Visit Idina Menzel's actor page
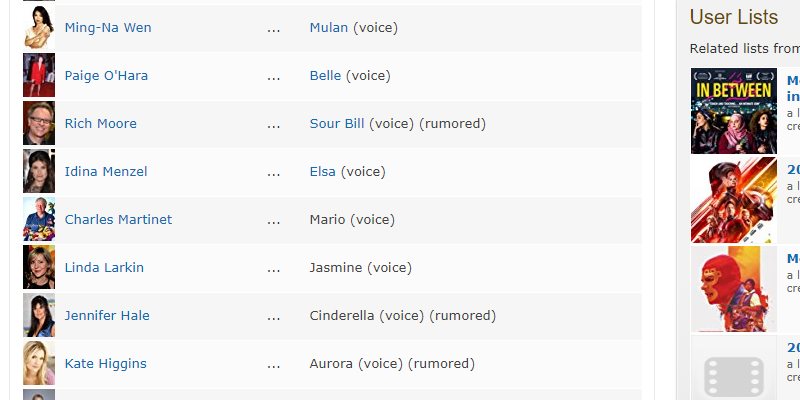Screen dimensions: 800x400 click(103, 171)
